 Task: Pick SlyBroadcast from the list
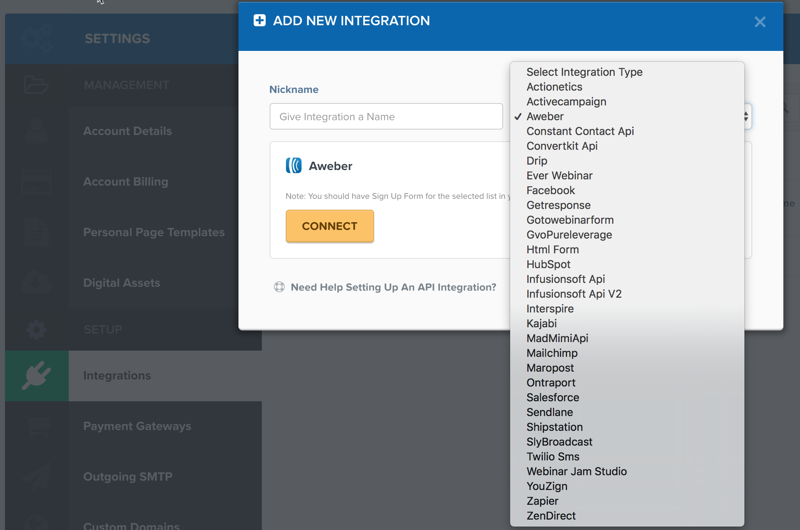[627, 442]
